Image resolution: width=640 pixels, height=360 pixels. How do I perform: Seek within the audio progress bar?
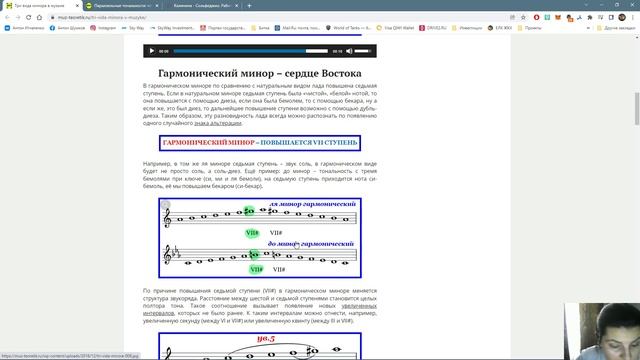click(251, 51)
